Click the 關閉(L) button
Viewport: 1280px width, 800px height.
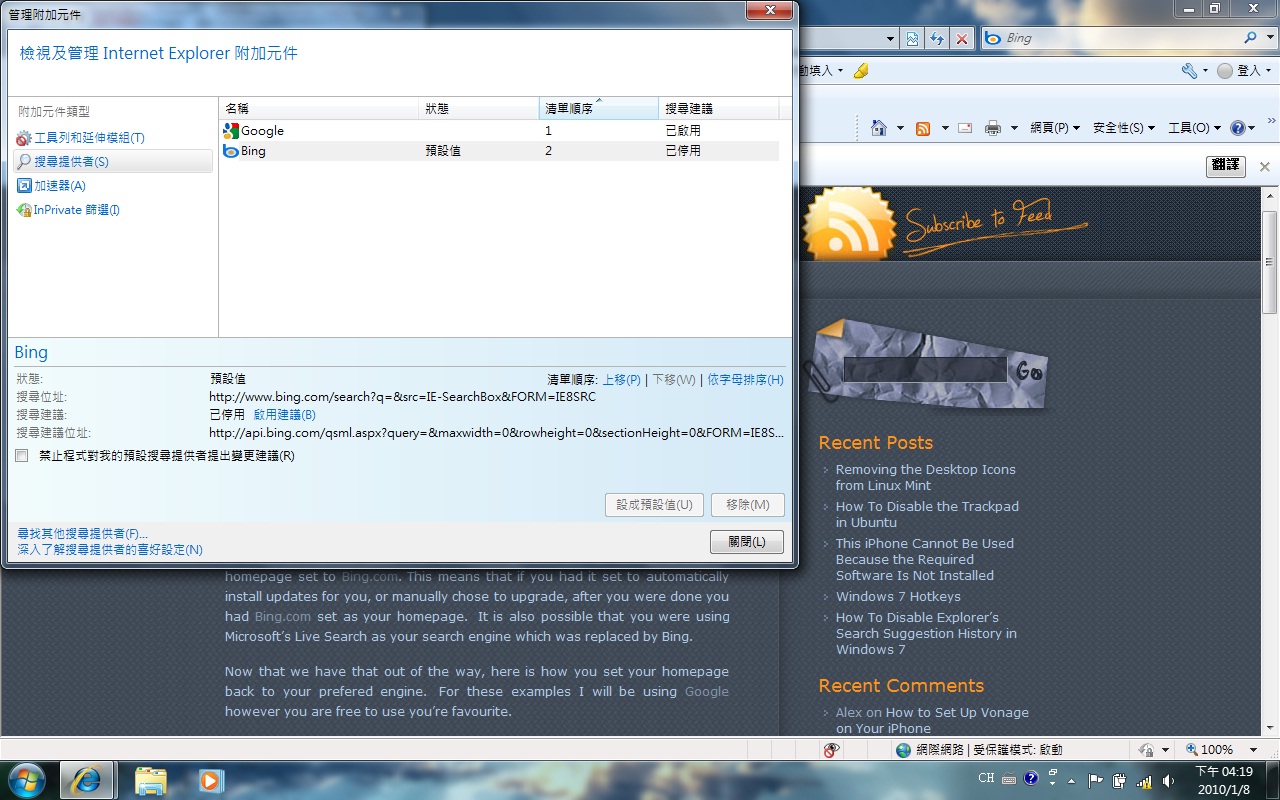coord(747,542)
